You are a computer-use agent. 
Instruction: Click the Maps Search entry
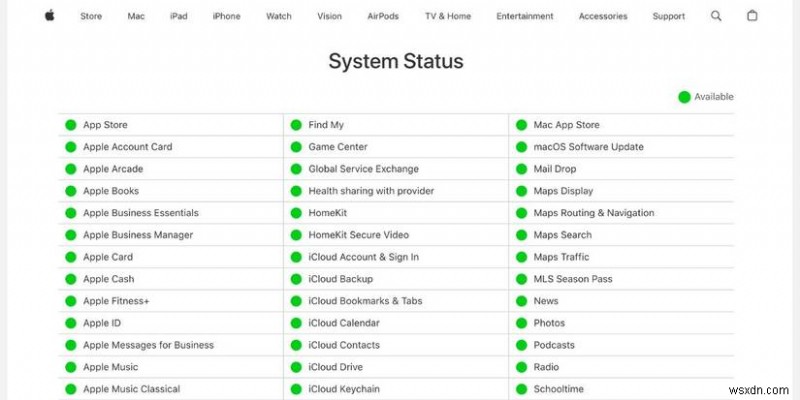[562, 235]
